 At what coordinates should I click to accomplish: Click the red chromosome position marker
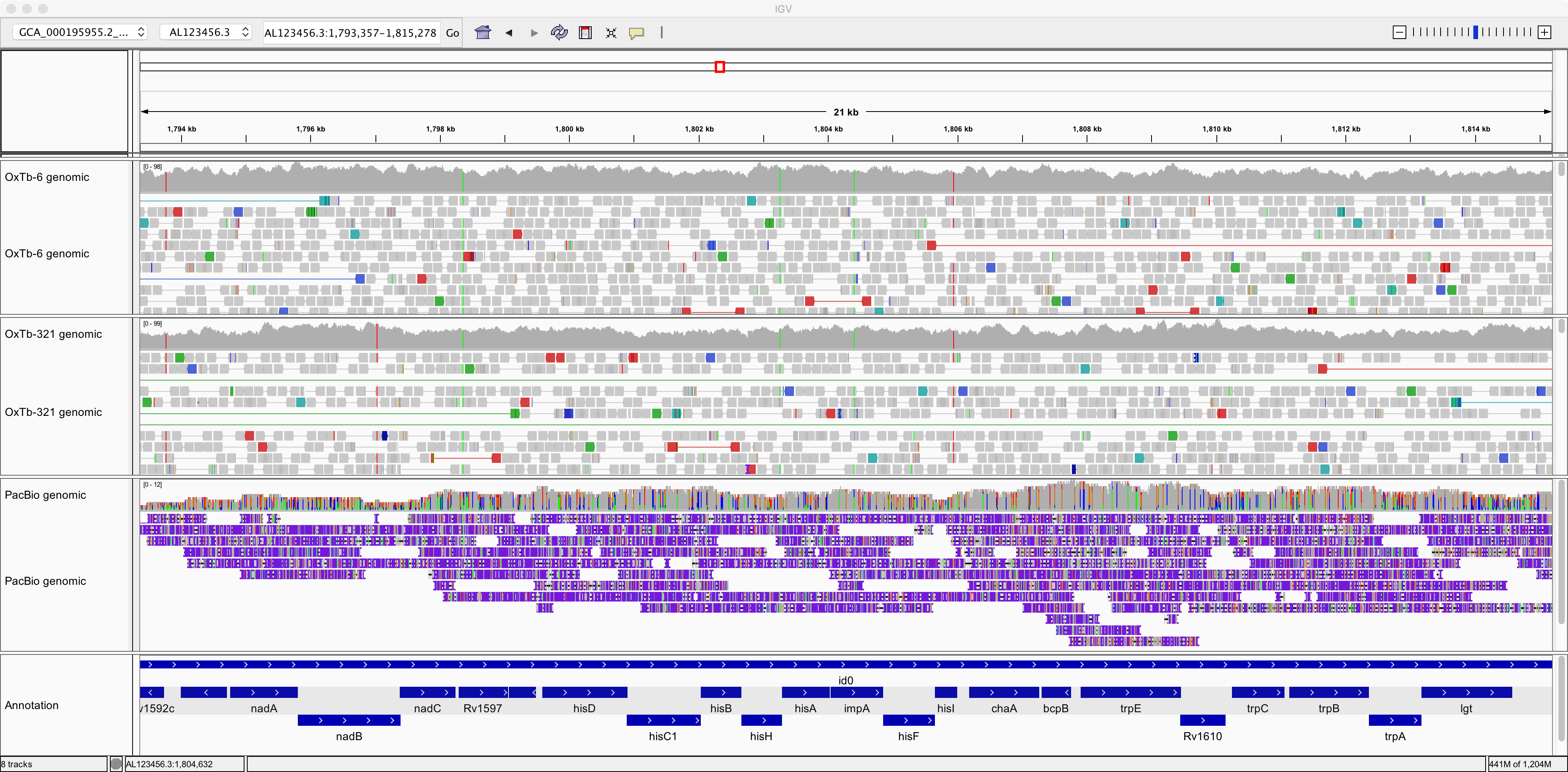click(719, 67)
